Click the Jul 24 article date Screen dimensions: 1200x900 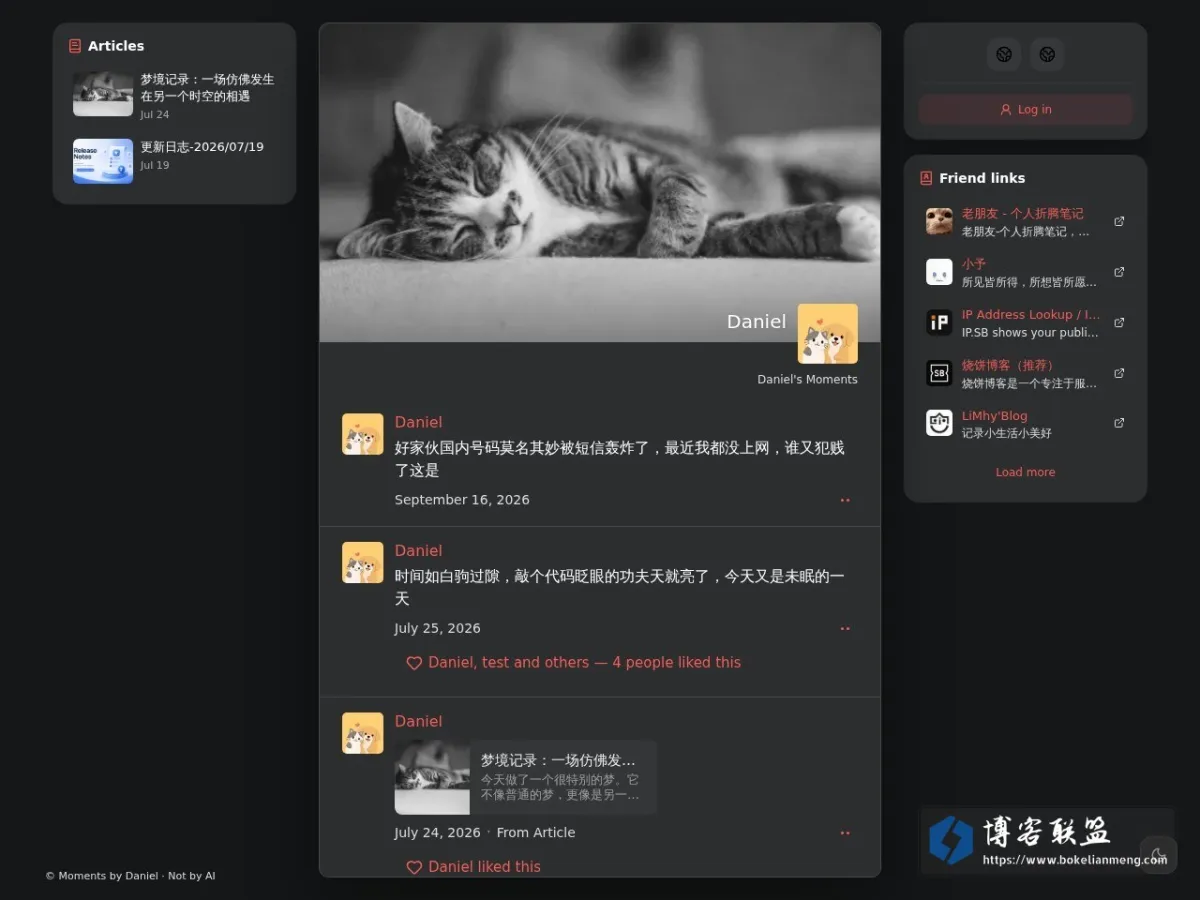pyautogui.click(x=155, y=115)
